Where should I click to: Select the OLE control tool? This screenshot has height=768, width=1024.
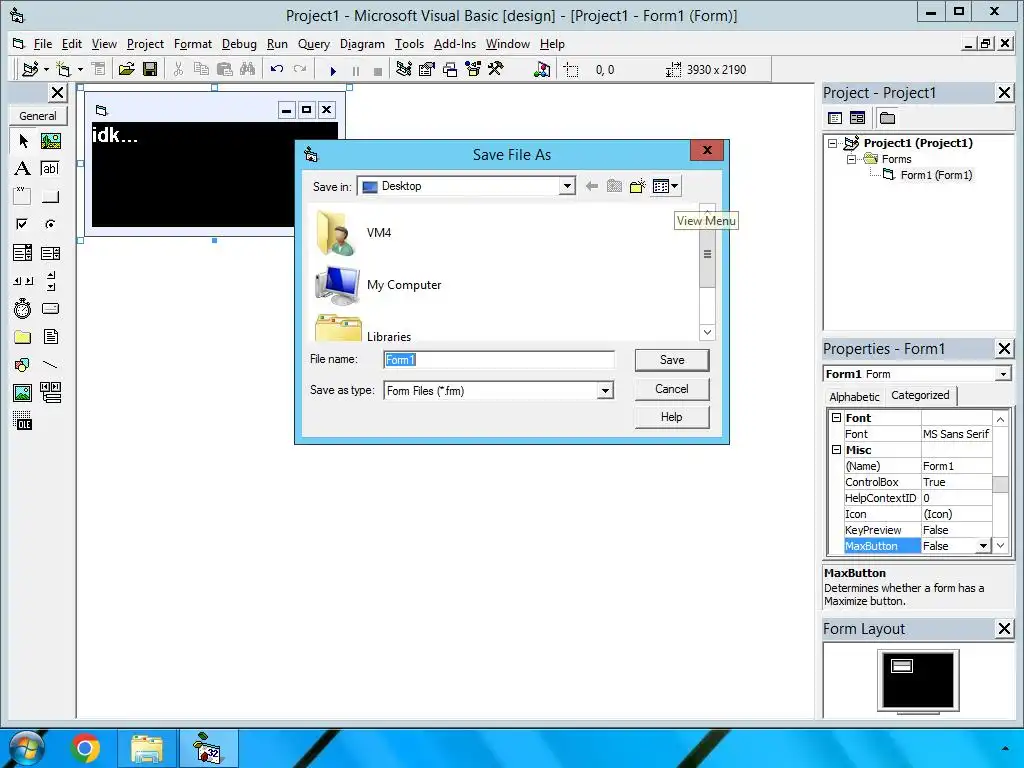(x=23, y=421)
